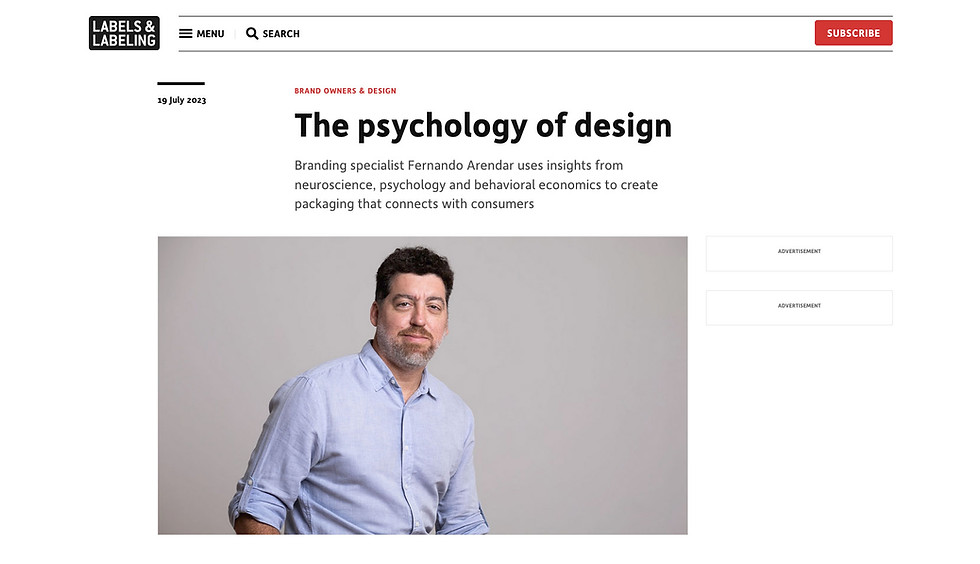Click the black bar above the date

[x=181, y=83]
